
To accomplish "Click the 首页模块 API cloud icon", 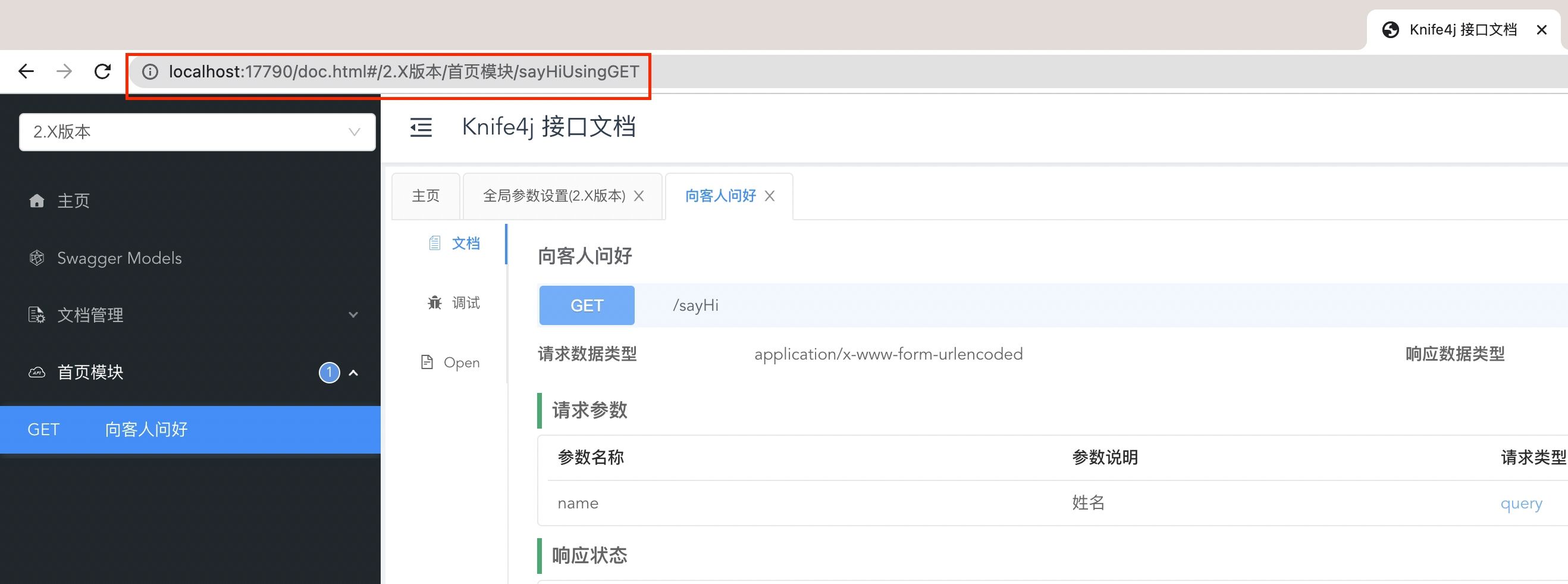I will pos(36,372).
